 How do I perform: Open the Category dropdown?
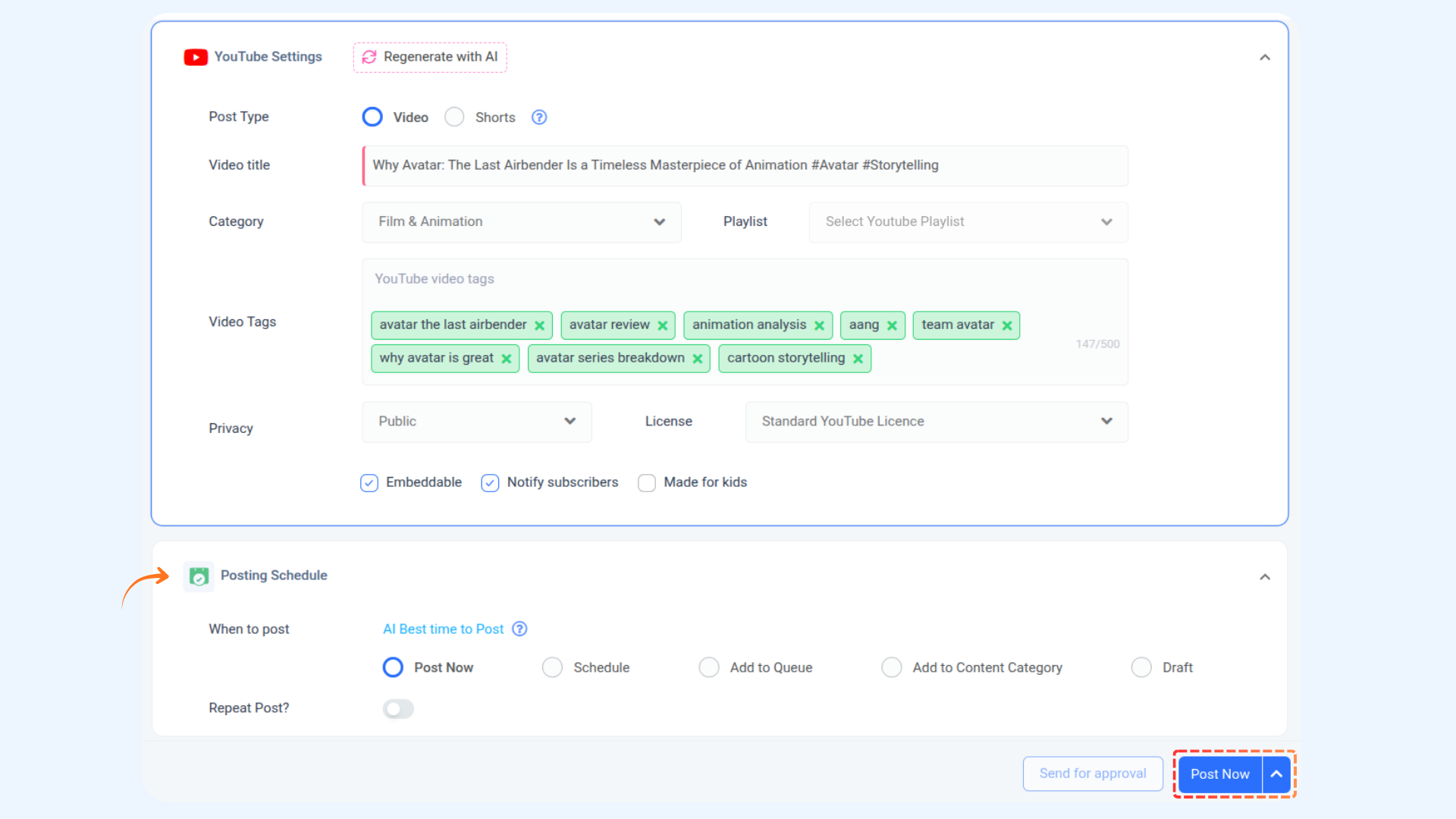coord(522,222)
